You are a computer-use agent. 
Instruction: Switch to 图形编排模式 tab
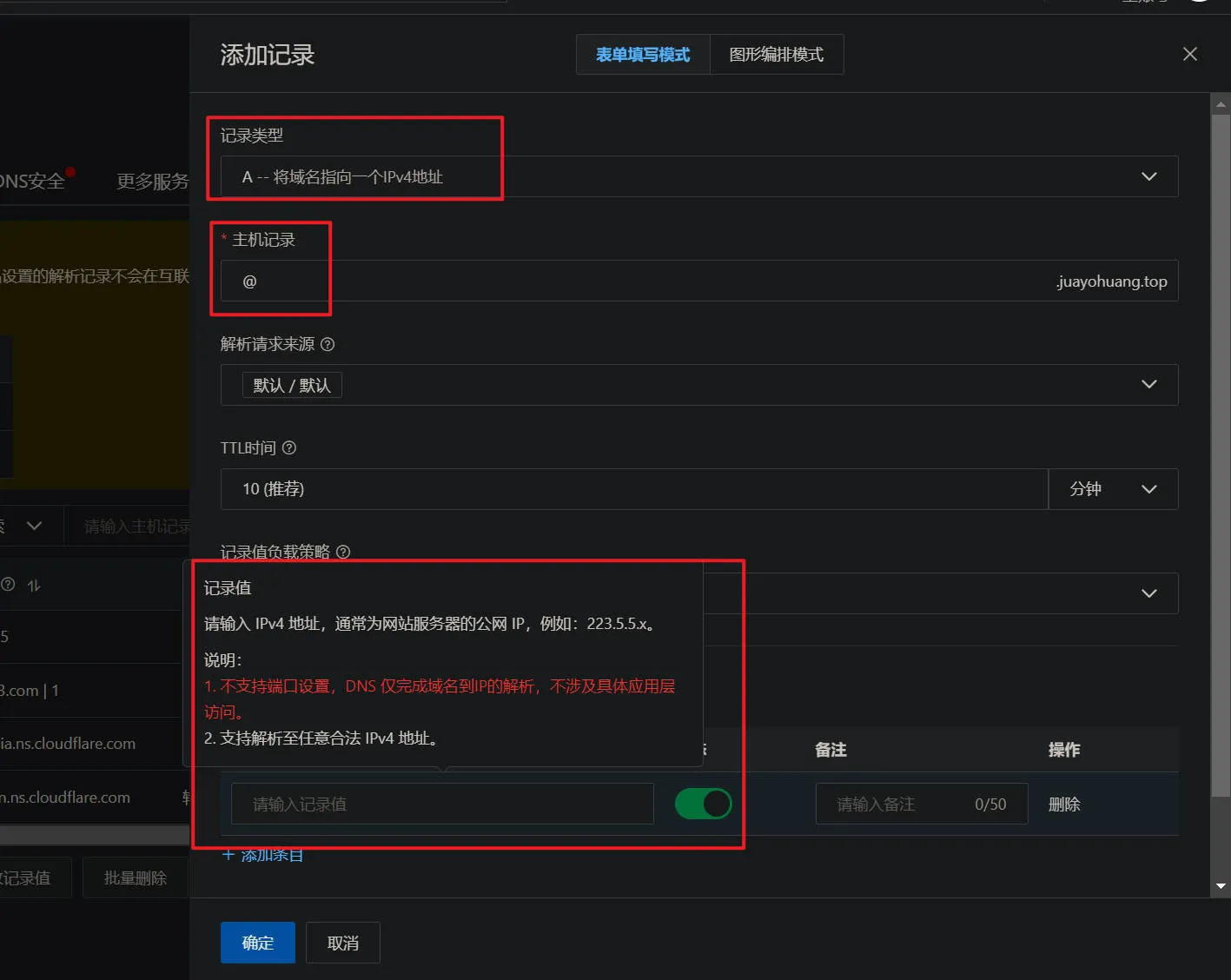(776, 55)
